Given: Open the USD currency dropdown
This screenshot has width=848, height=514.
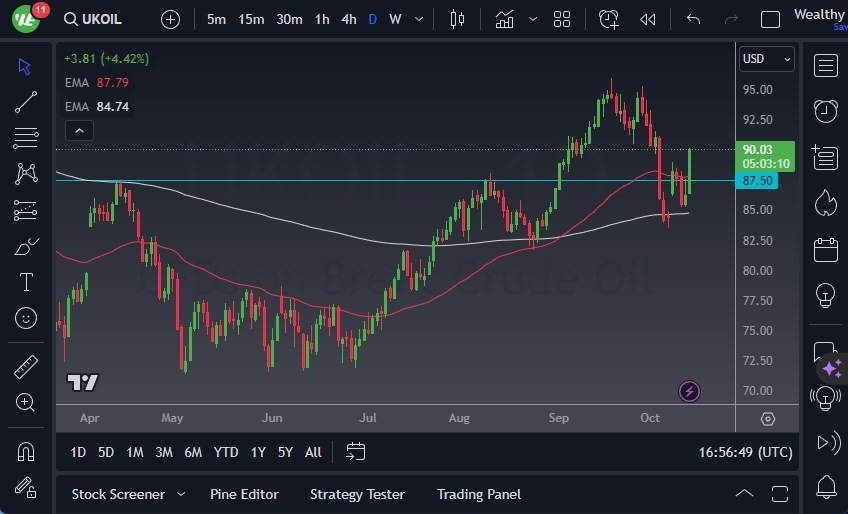Looking at the screenshot, I should pyautogui.click(x=767, y=59).
